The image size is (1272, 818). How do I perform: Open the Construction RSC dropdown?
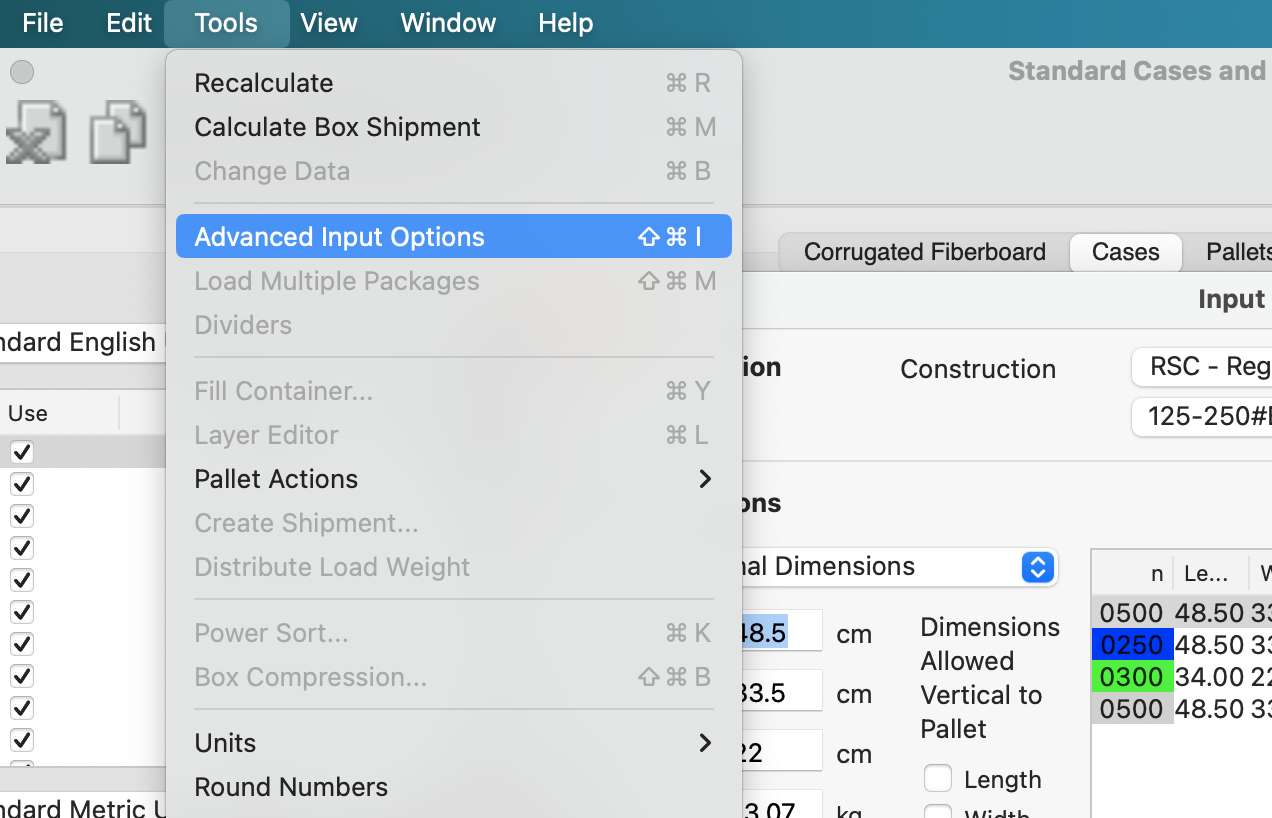(x=1201, y=367)
